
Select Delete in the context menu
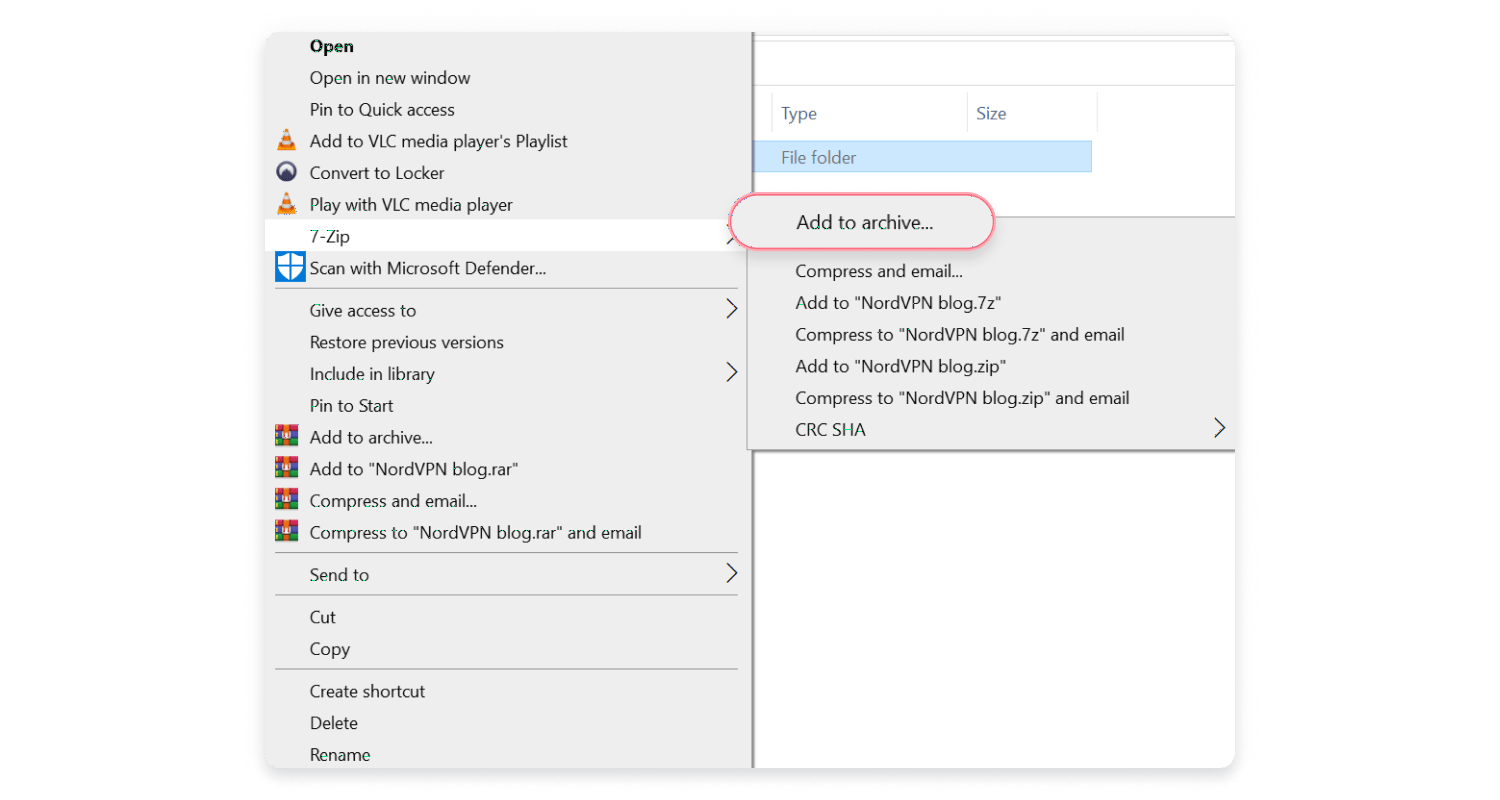pyautogui.click(x=333, y=723)
